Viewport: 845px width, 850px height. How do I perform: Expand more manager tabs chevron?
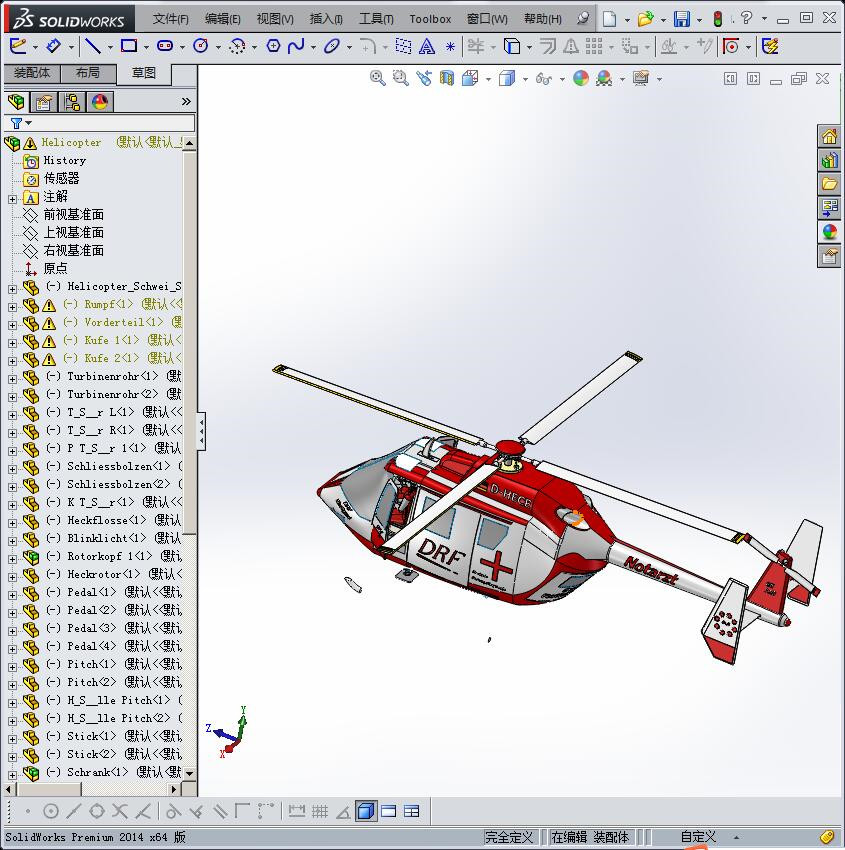pyautogui.click(x=186, y=101)
